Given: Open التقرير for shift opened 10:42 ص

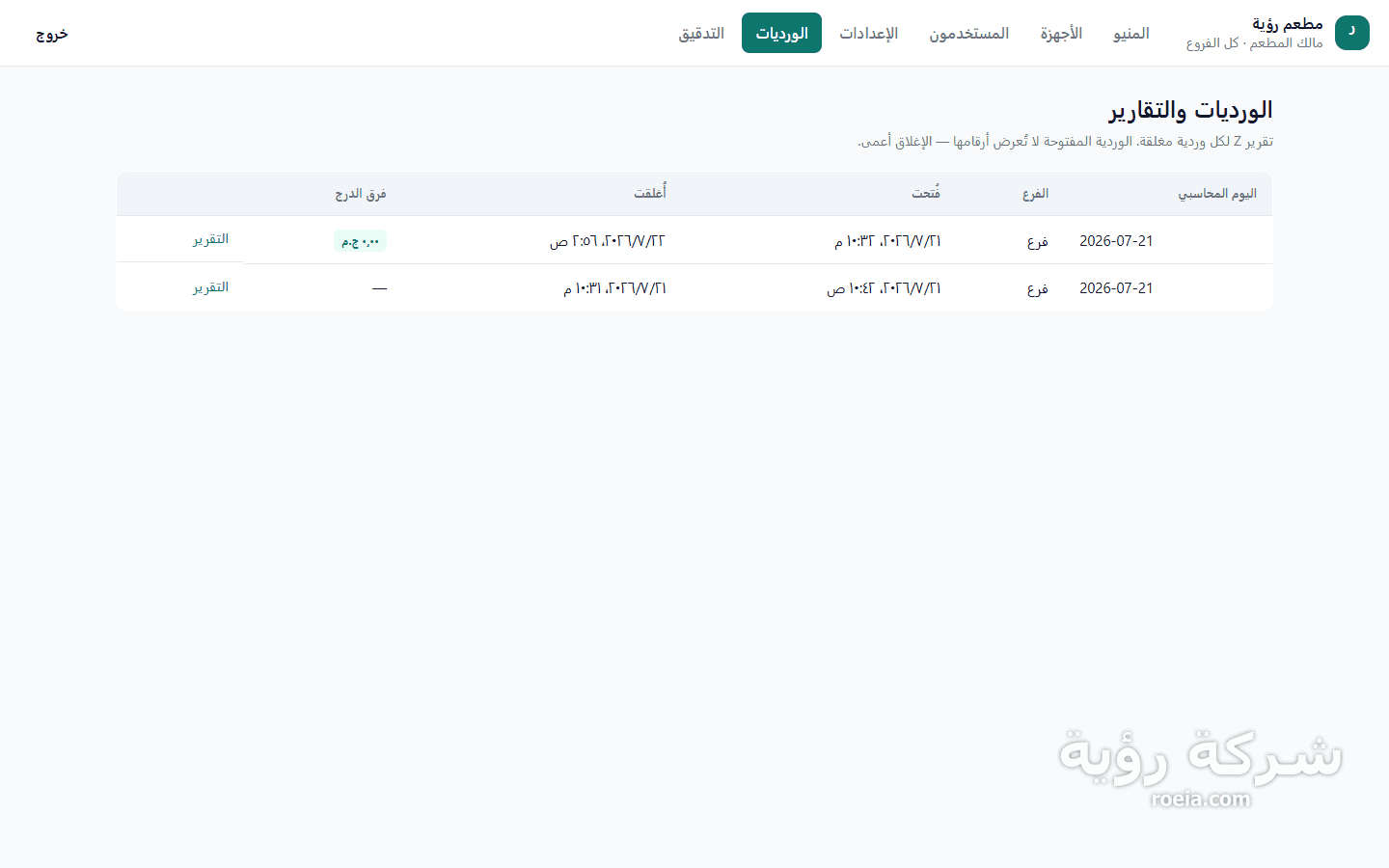Looking at the screenshot, I should click(x=210, y=287).
